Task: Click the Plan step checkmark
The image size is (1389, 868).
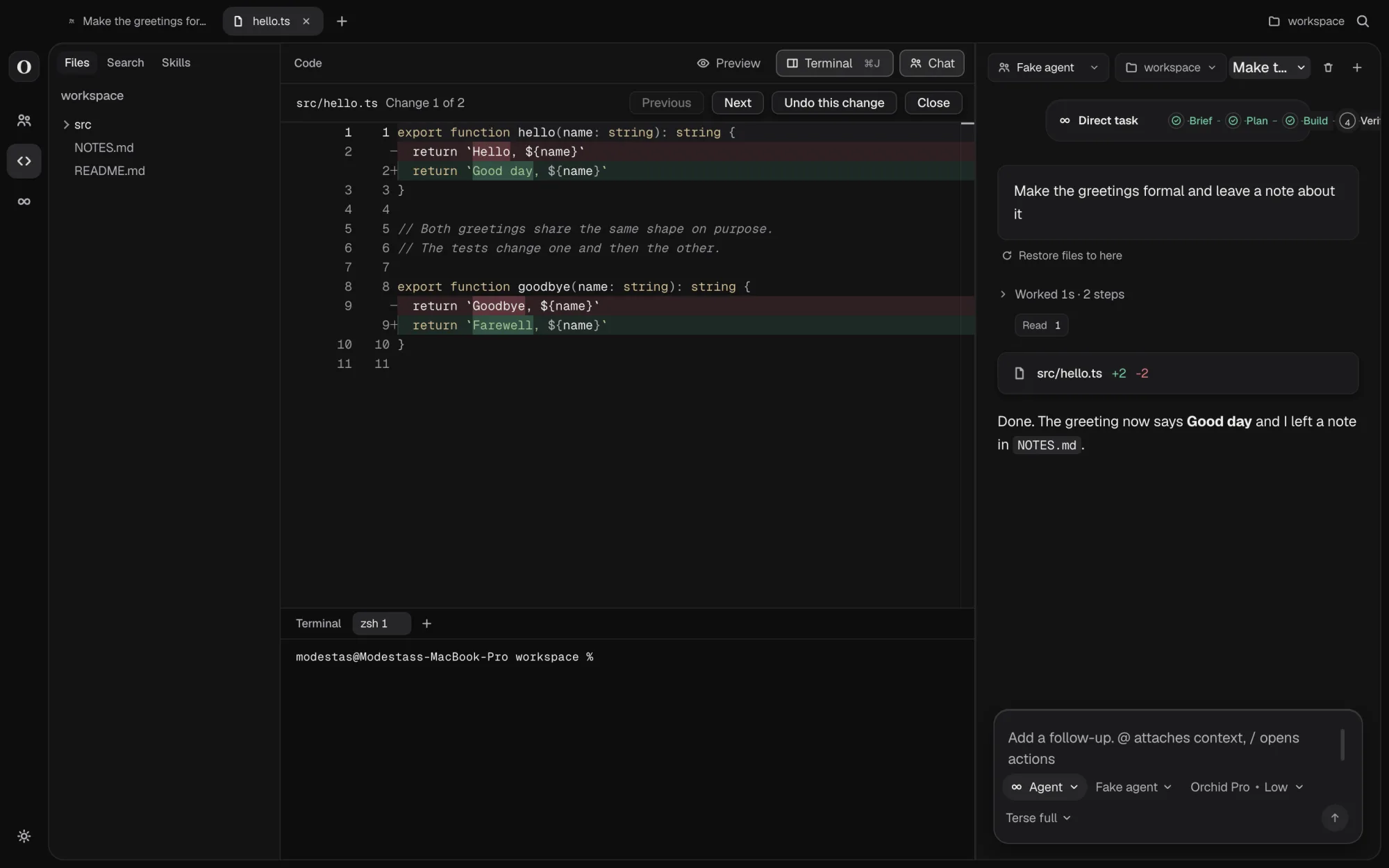Action: 1233,121
